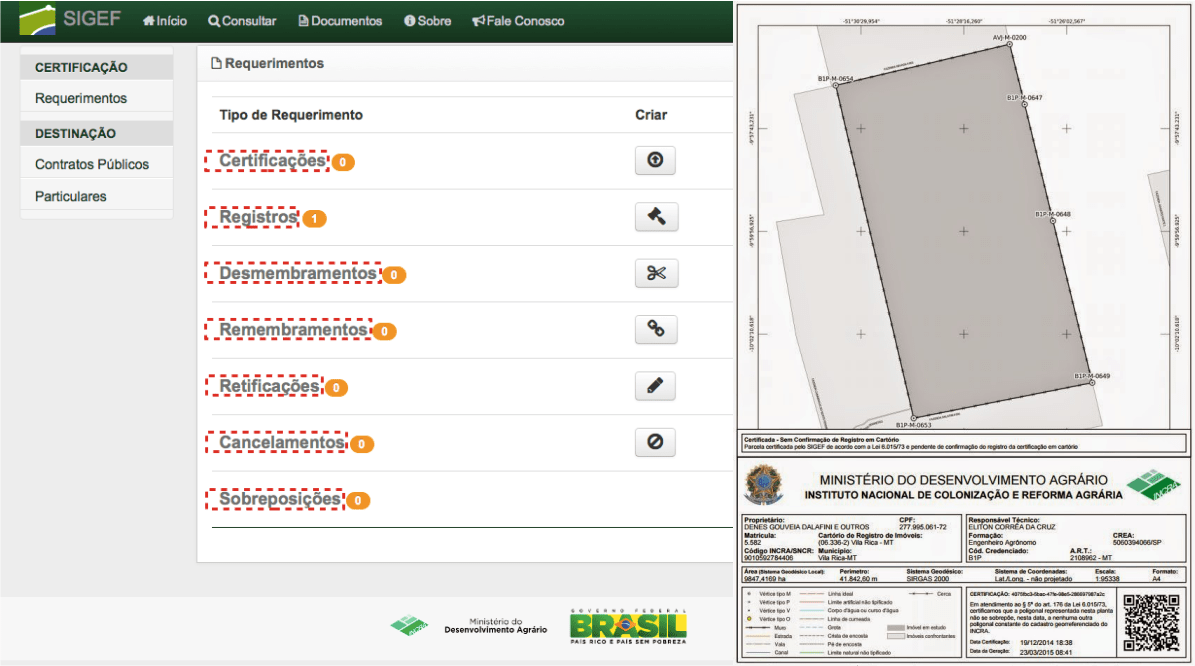The image size is (1195, 666).
Task: Click the chain link icon button for Remembramentos
Action: [655, 330]
